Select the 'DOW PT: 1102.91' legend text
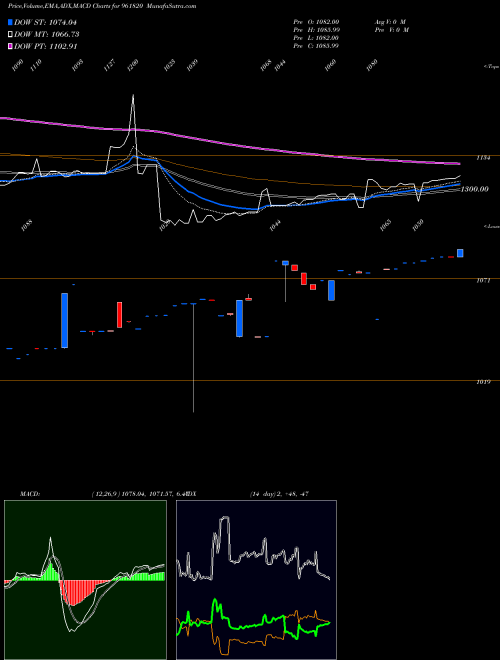This screenshot has height=660, width=500. [45, 46]
